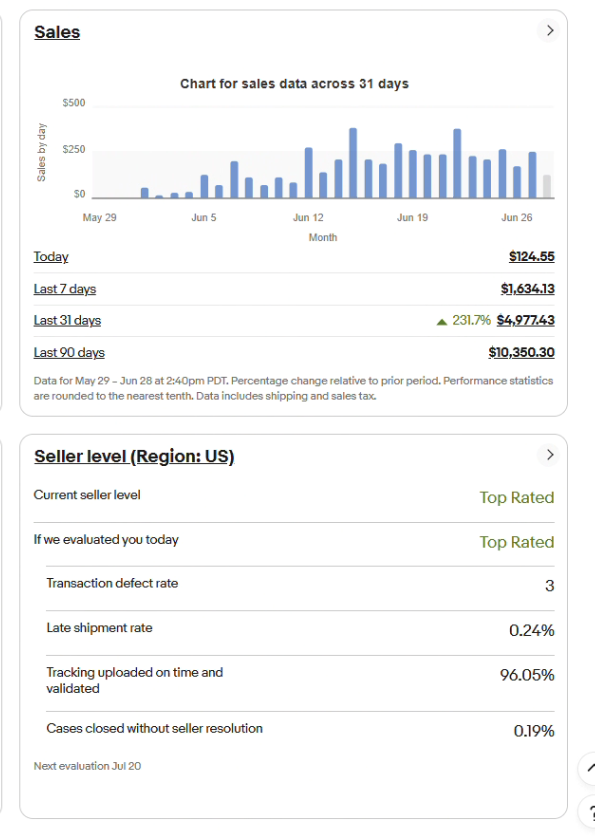Screen dimensions: 595x836
Task: Click the green 231.7% increase indicator
Action: [463, 320]
